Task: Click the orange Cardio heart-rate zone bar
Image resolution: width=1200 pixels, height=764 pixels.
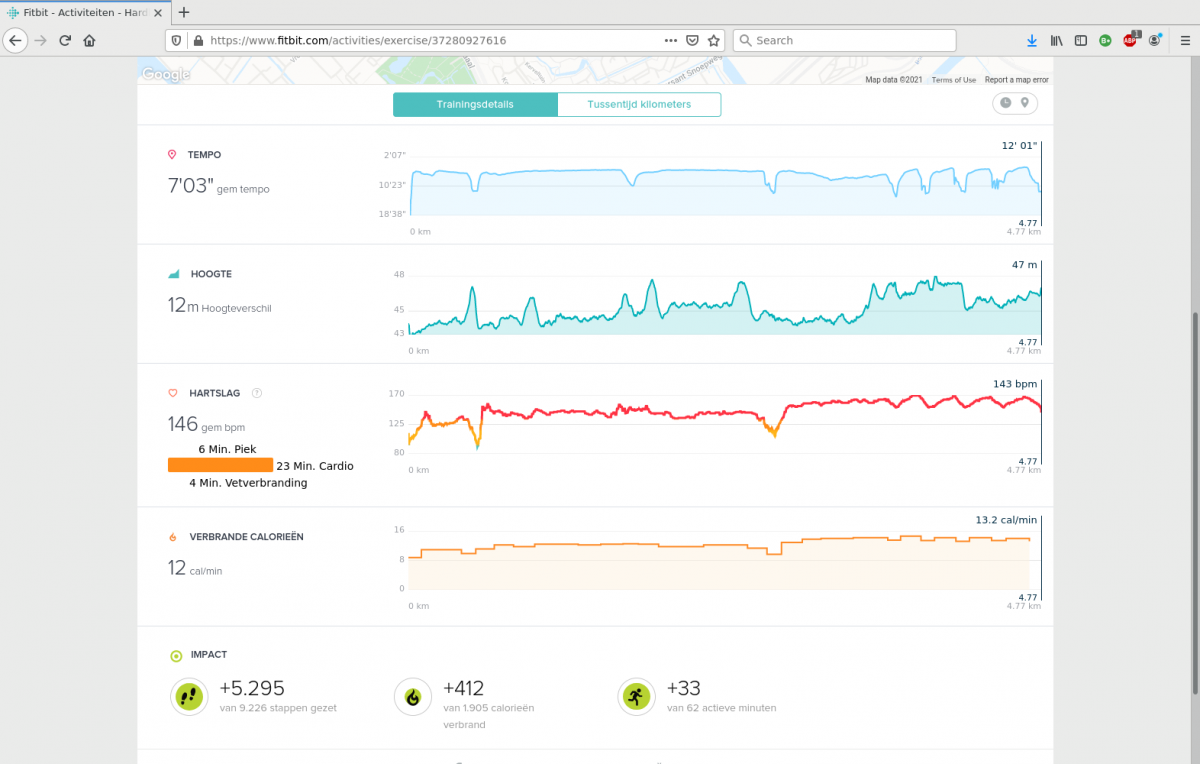Action: pos(220,465)
